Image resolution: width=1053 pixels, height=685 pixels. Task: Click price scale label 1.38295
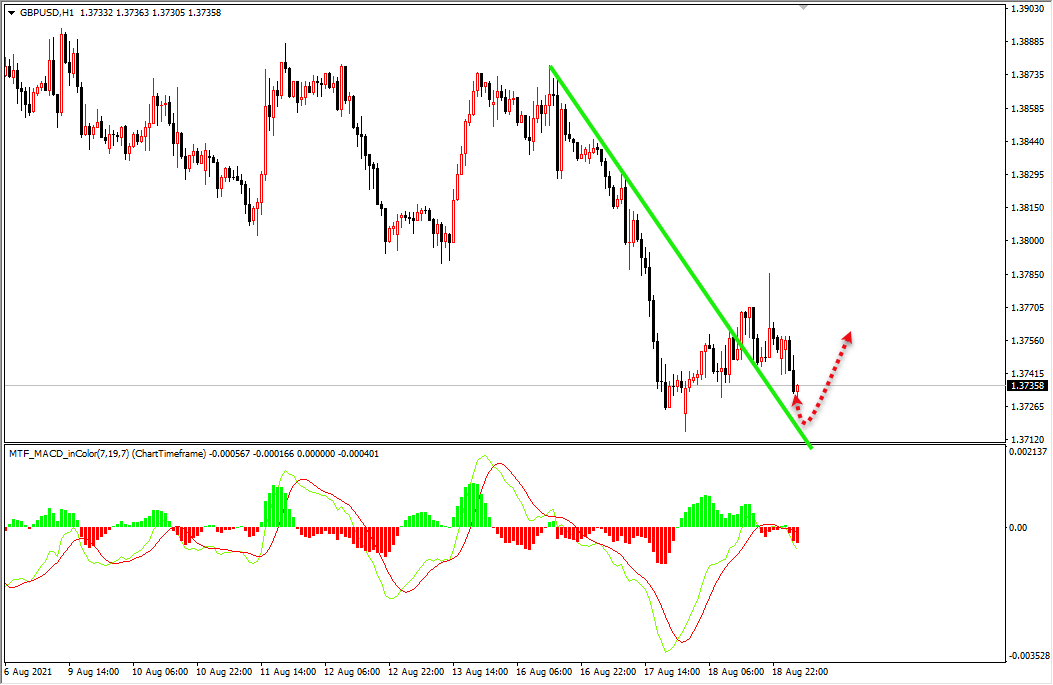[1027, 175]
